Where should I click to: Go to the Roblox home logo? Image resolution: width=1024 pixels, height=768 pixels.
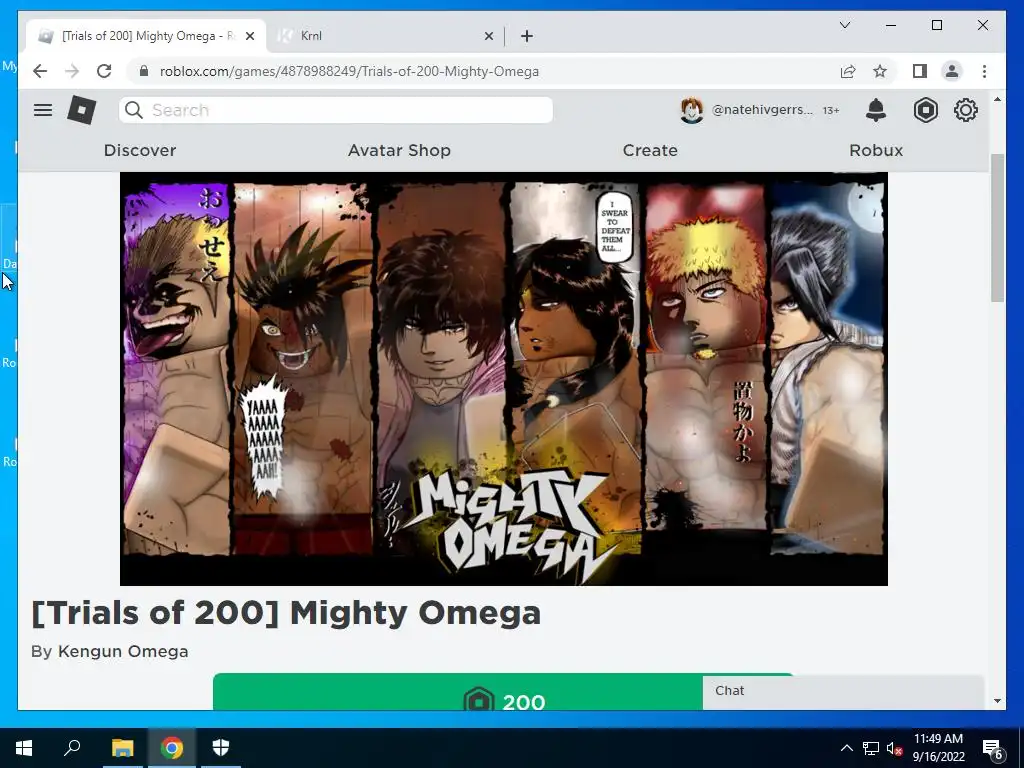82,110
